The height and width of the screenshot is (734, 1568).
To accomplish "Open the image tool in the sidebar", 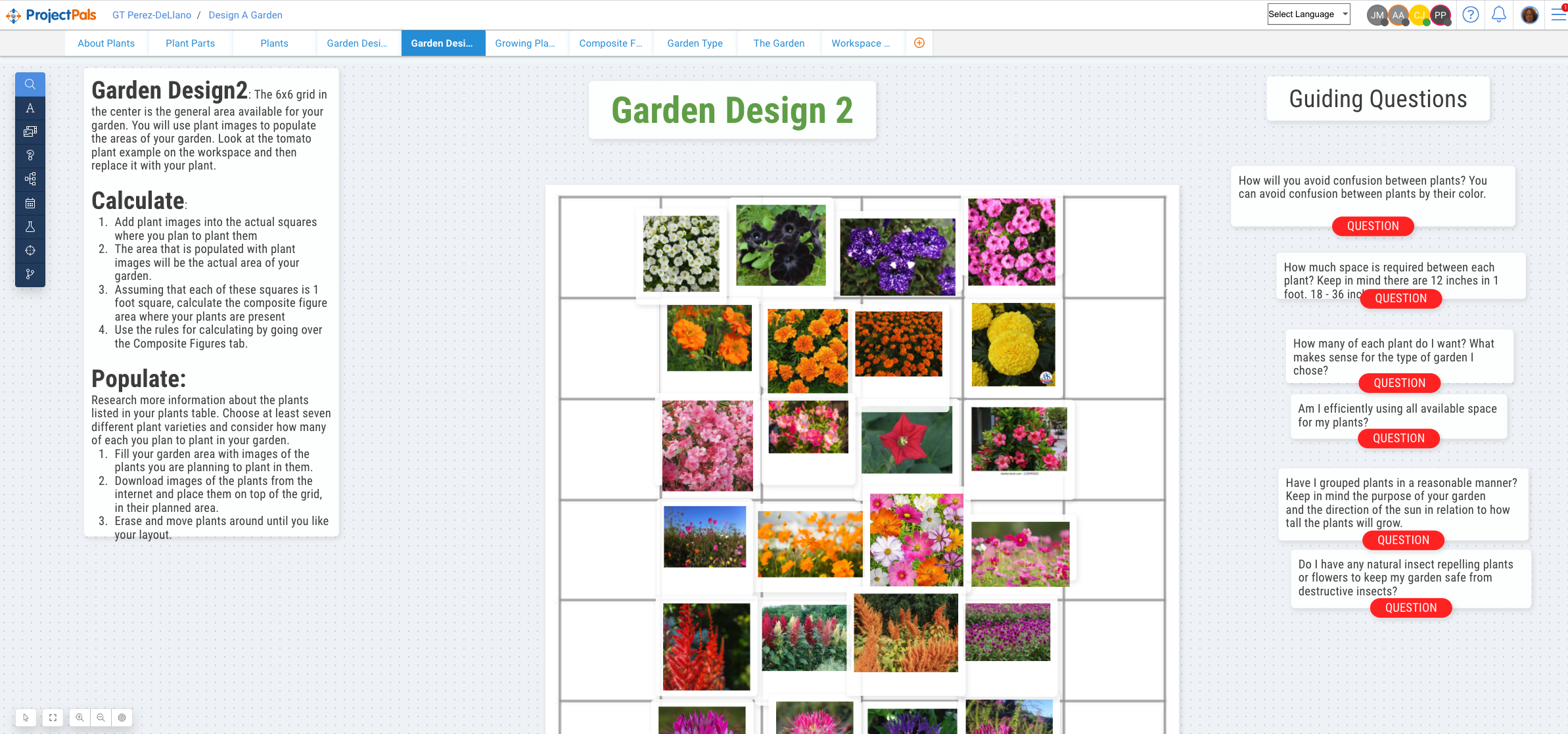I will (30, 131).
